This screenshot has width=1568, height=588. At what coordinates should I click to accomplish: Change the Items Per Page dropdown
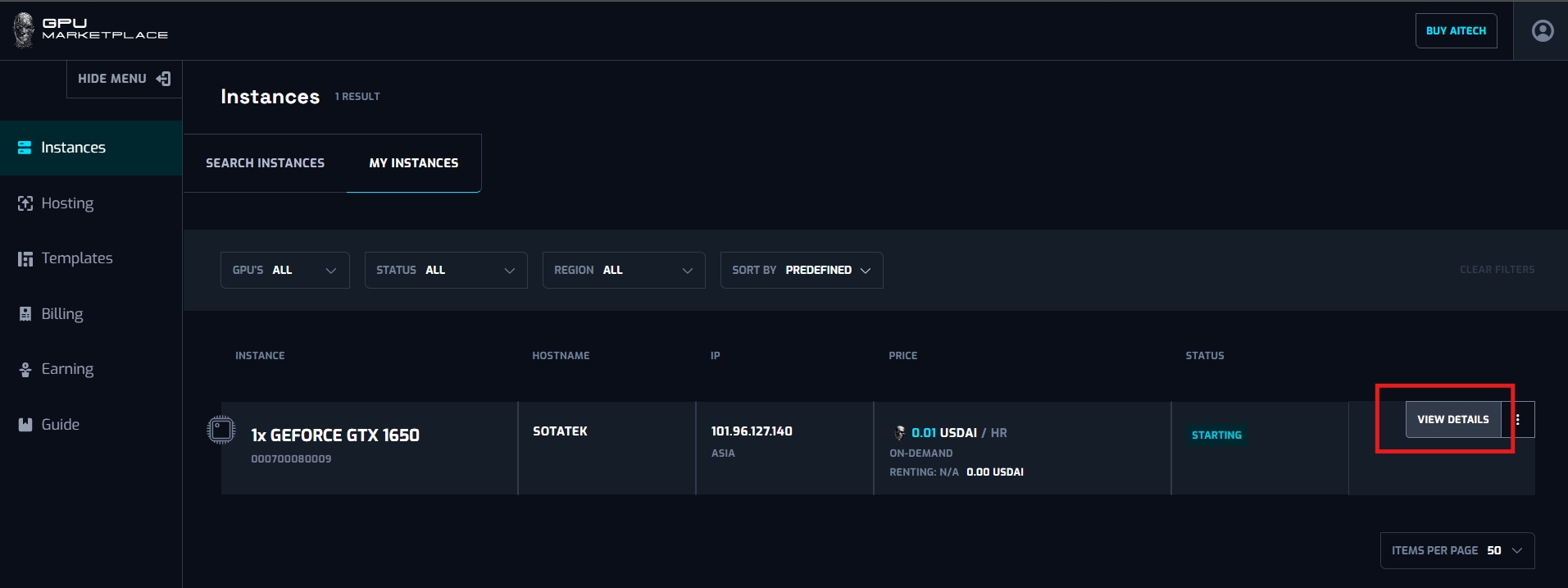[1457, 551]
